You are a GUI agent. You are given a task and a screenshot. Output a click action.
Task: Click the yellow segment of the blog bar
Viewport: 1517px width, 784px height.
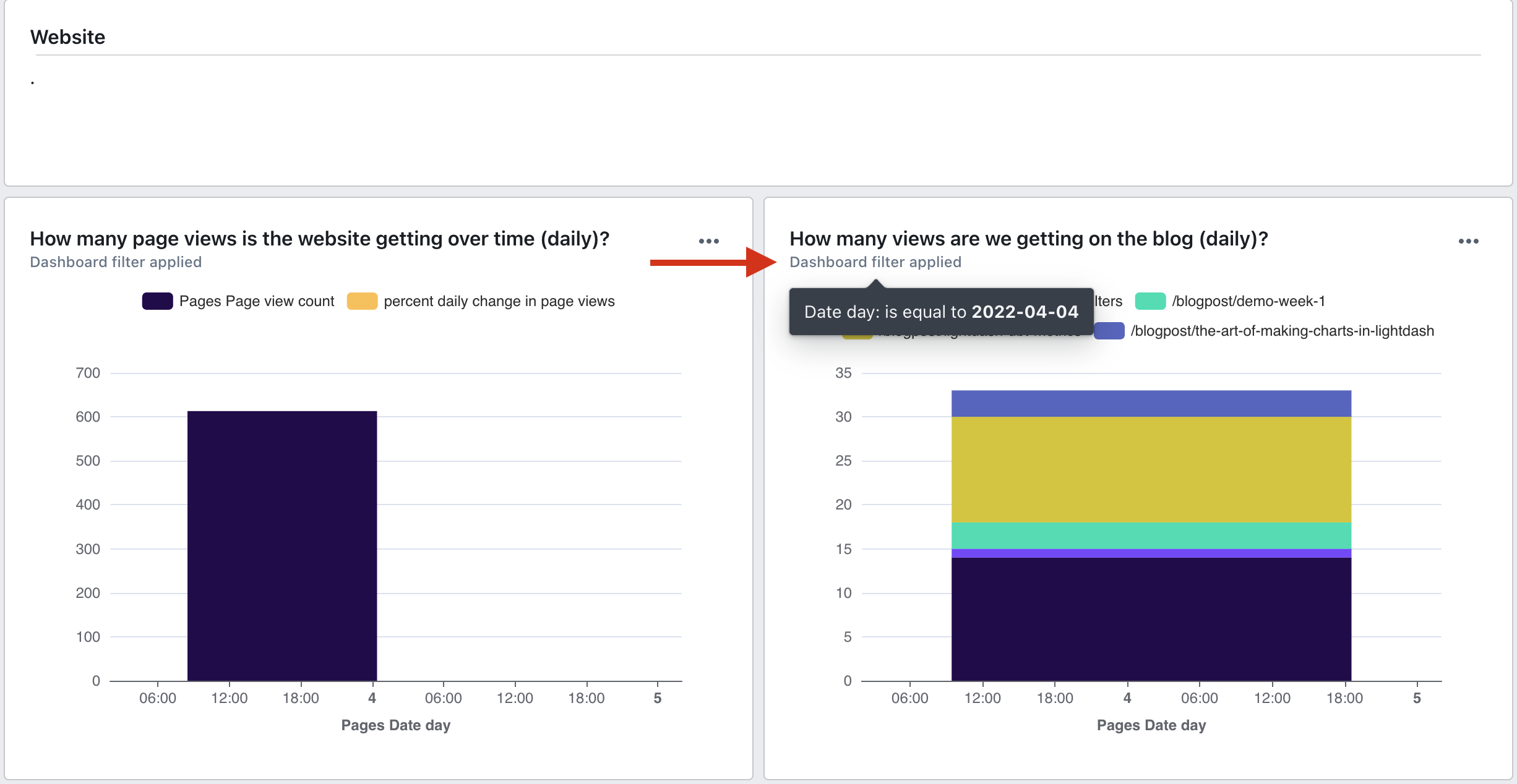click(1151, 469)
